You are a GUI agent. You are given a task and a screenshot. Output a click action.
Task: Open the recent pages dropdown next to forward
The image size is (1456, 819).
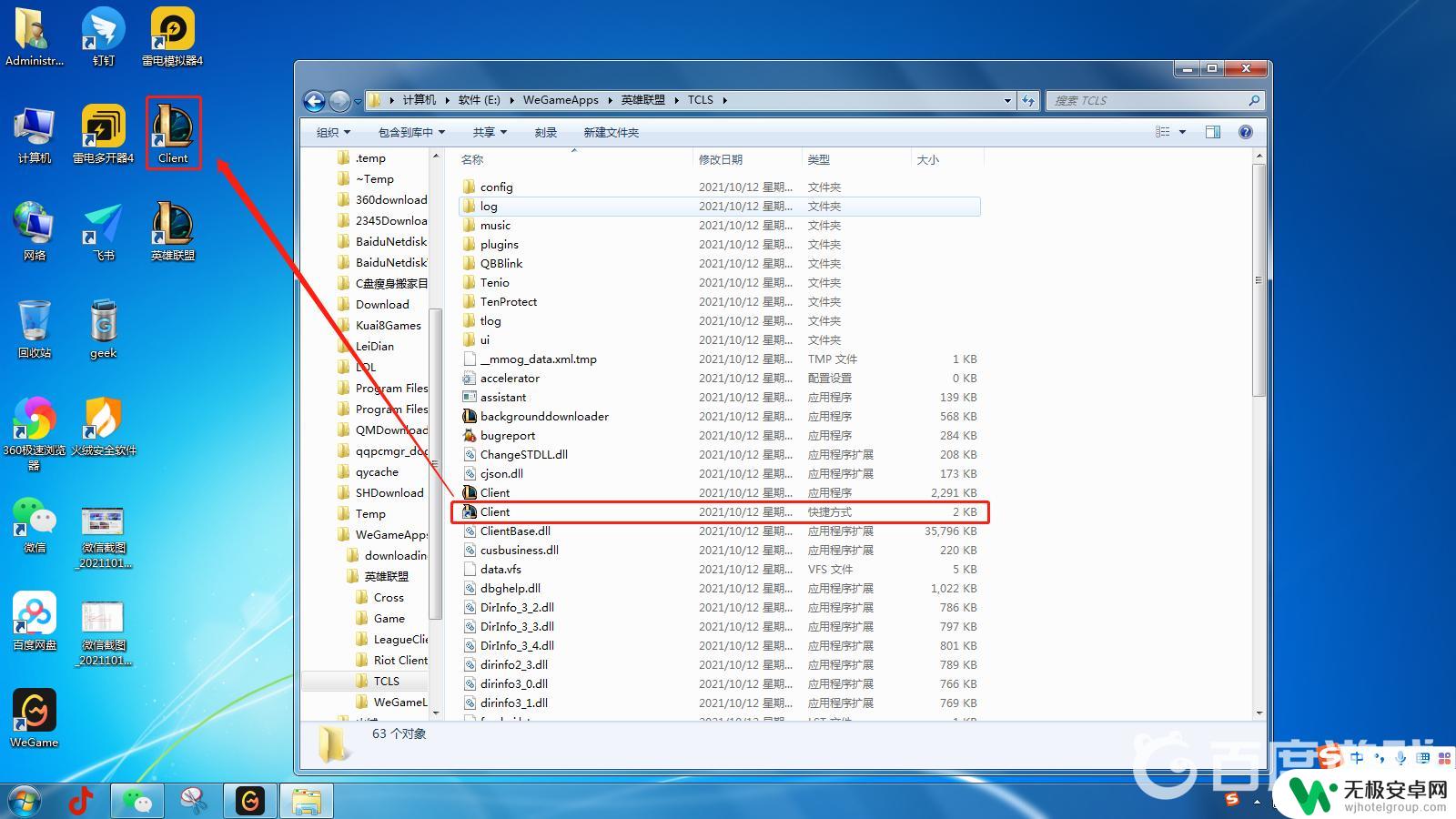(x=358, y=100)
